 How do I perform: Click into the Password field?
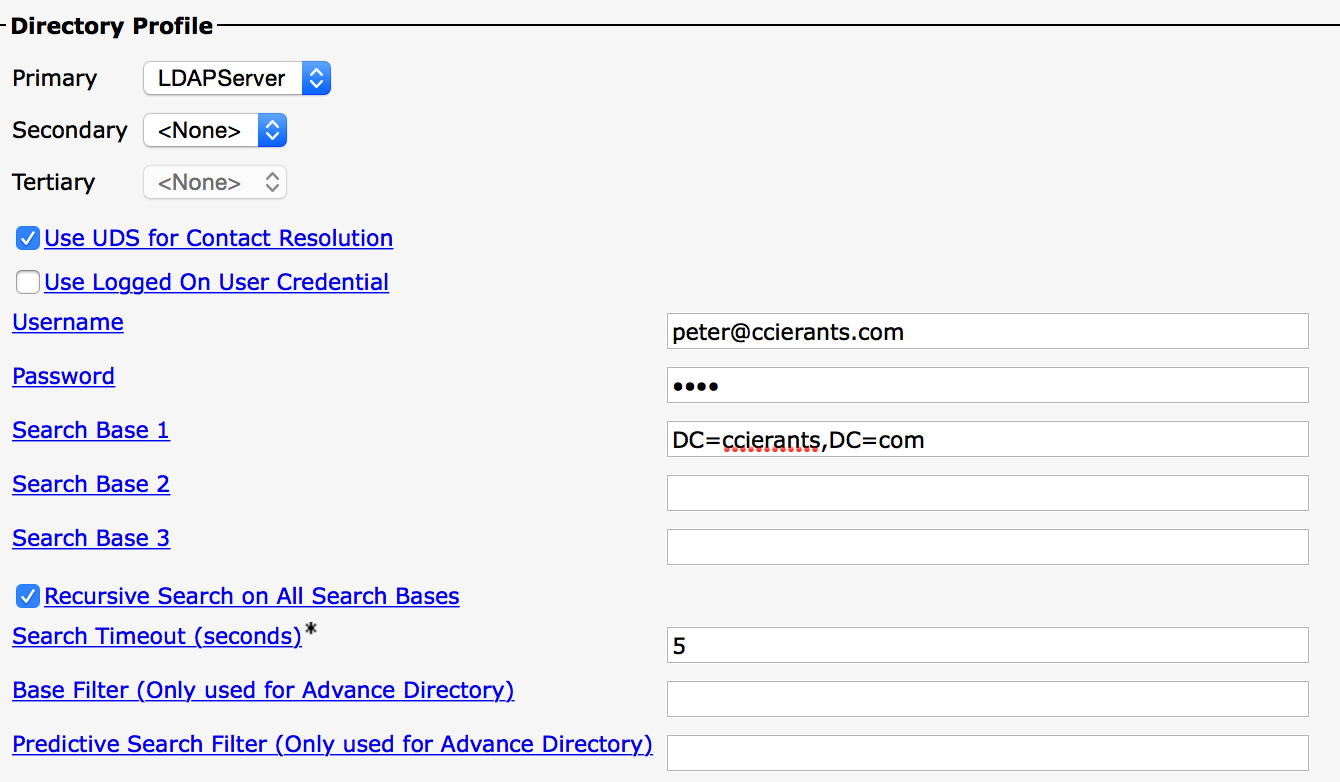(987, 385)
